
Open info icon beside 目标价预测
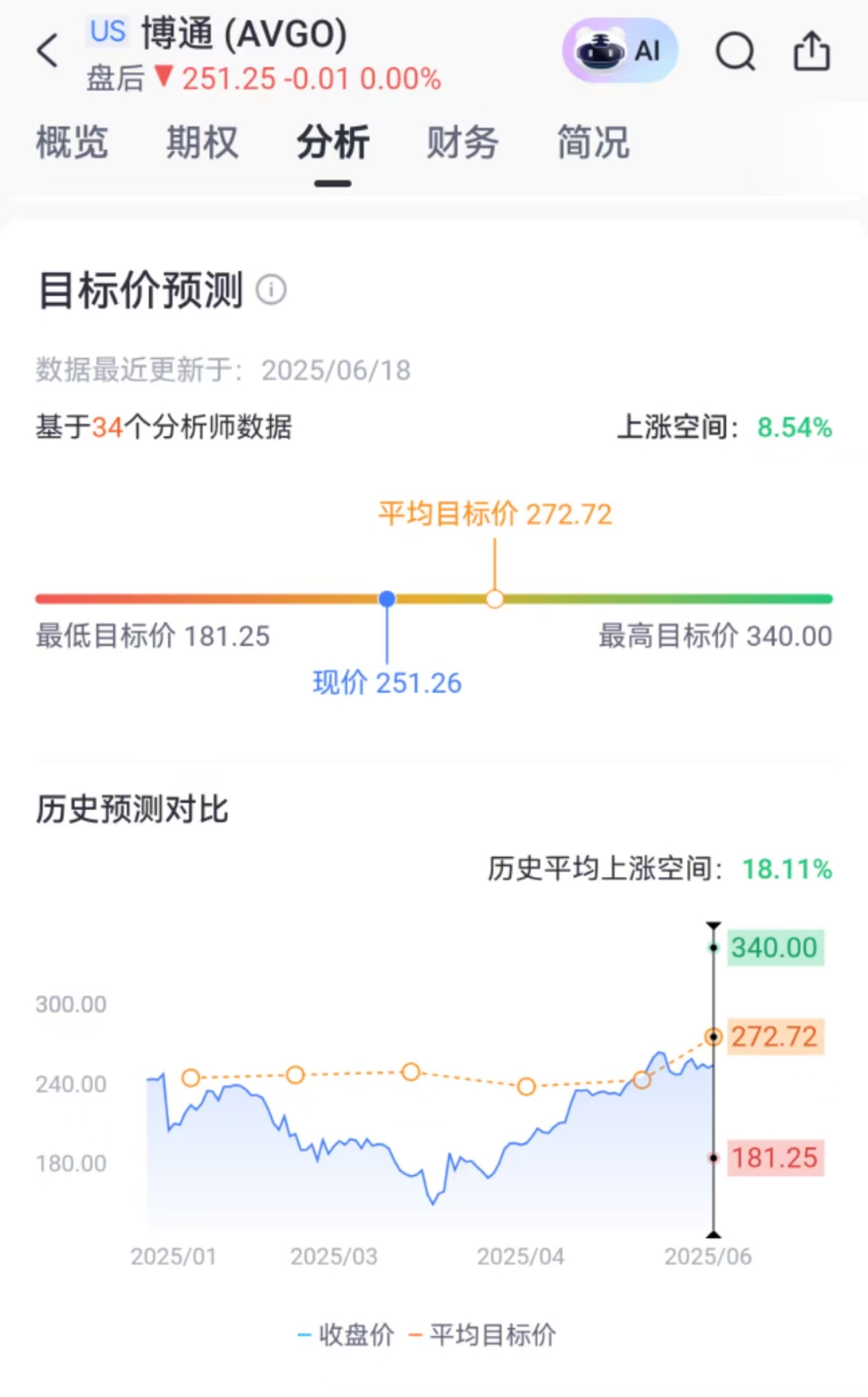click(271, 290)
